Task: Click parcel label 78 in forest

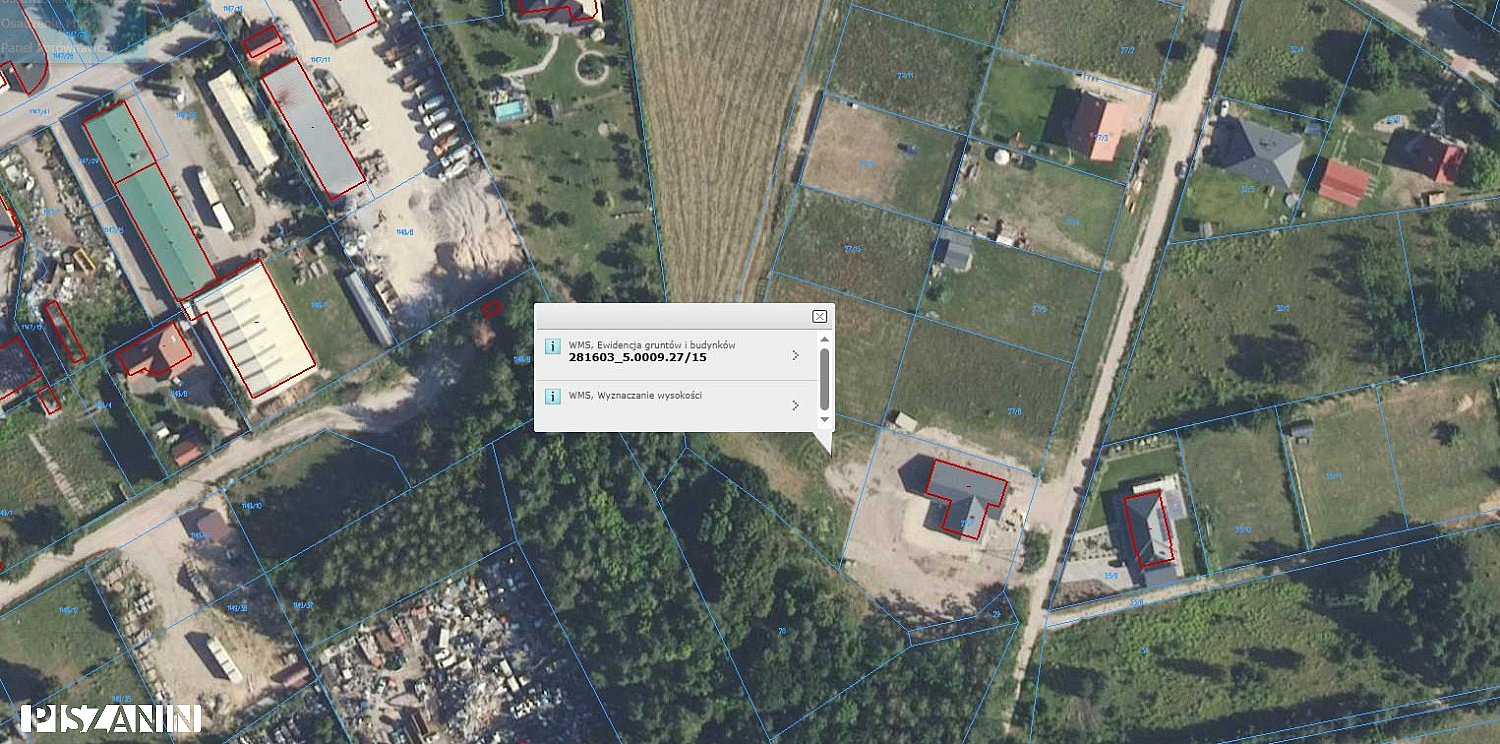Action: click(x=782, y=630)
